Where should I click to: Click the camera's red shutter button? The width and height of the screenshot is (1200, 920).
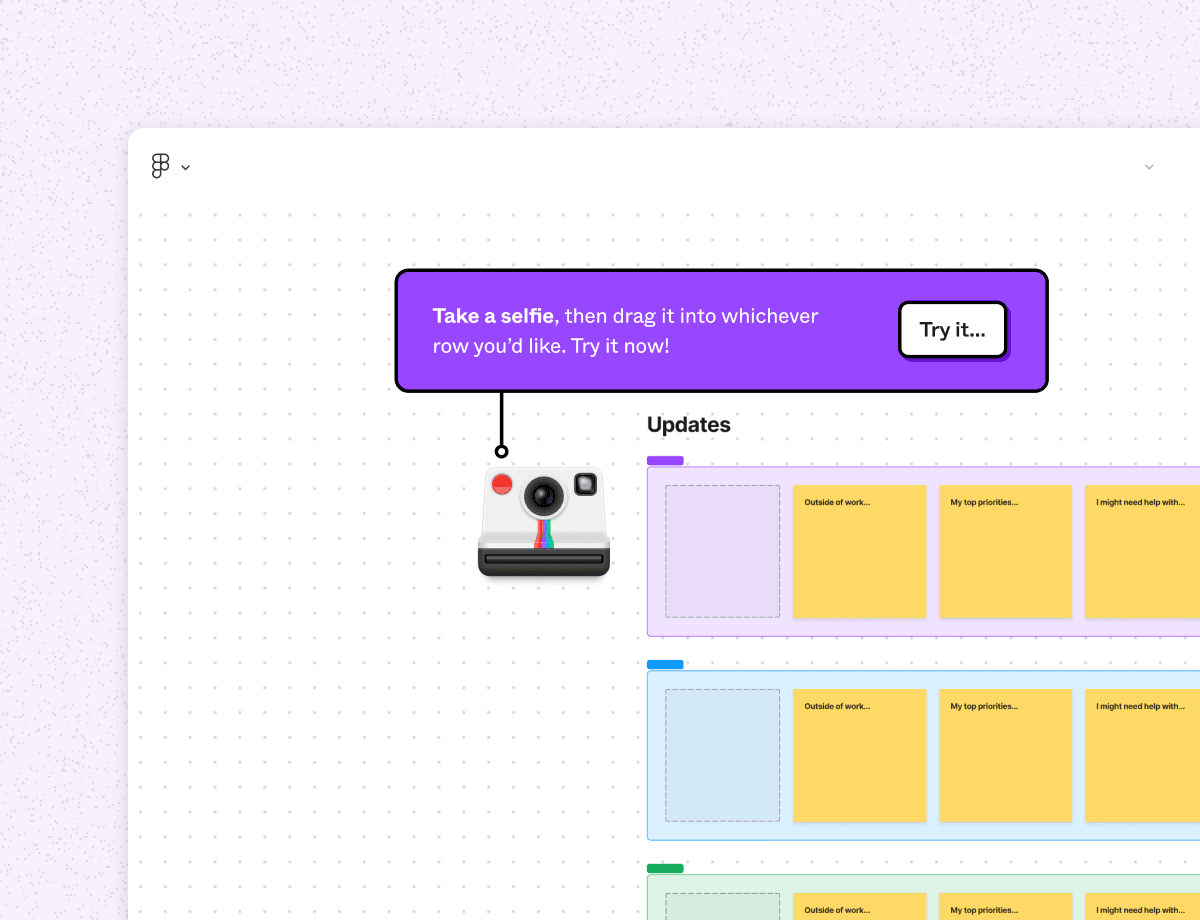(502, 483)
